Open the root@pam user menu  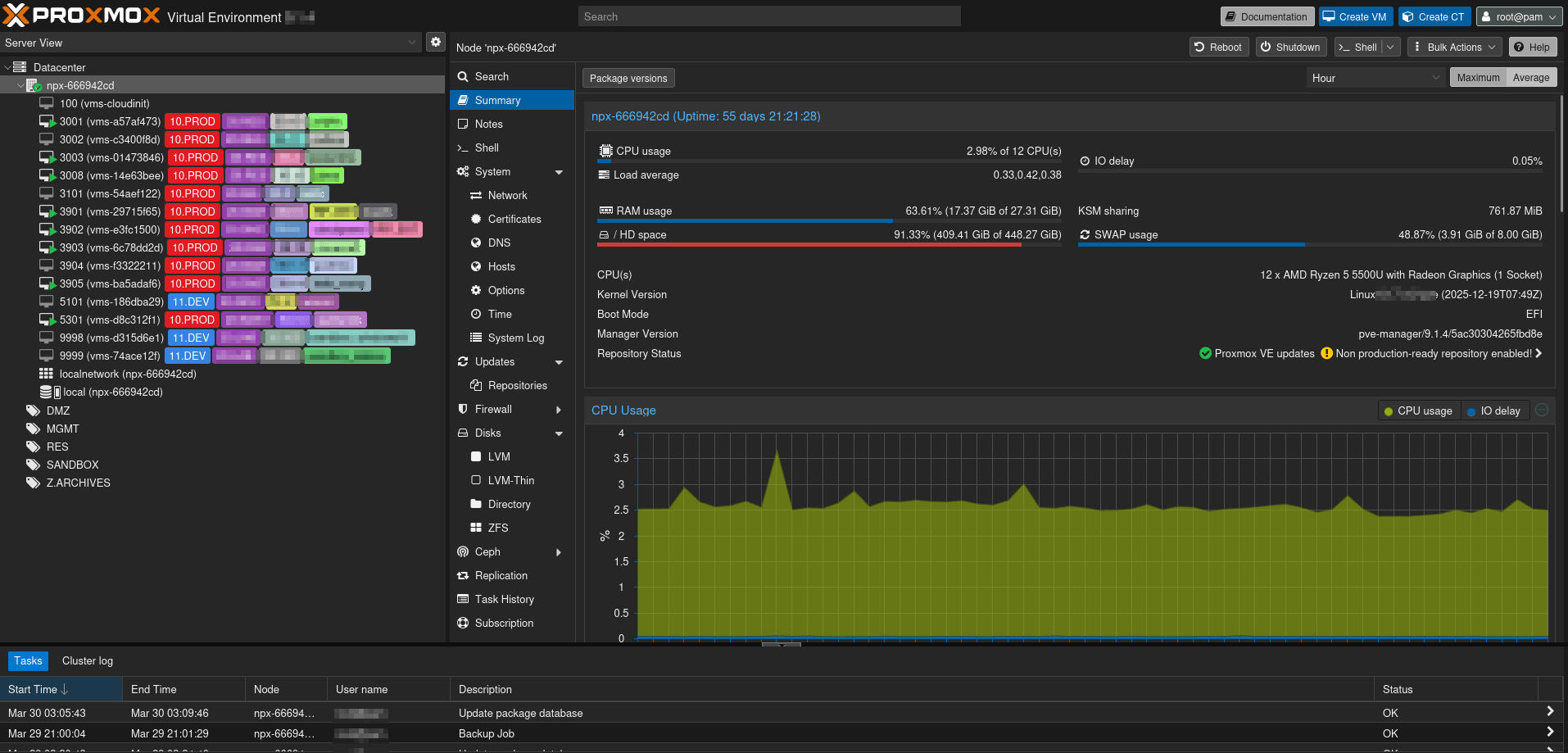pos(1519,16)
